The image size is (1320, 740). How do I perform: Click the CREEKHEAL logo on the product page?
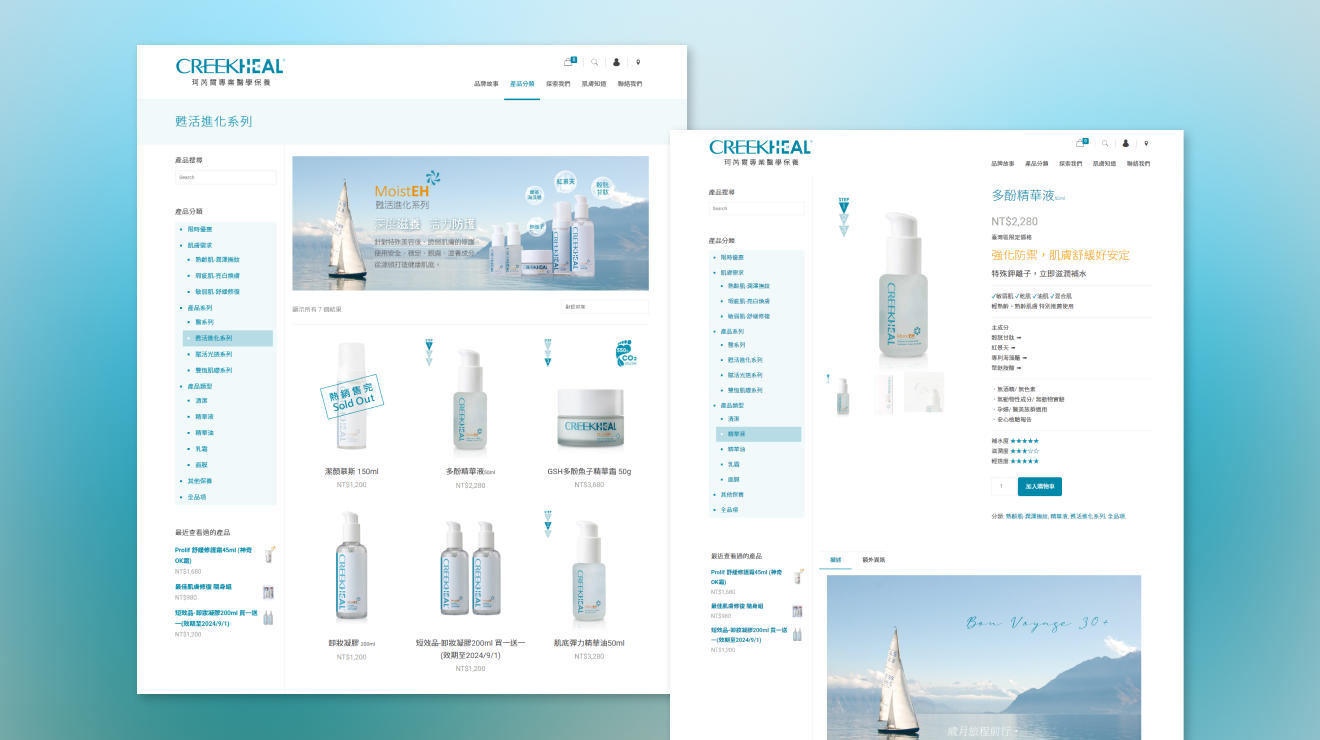coord(760,152)
